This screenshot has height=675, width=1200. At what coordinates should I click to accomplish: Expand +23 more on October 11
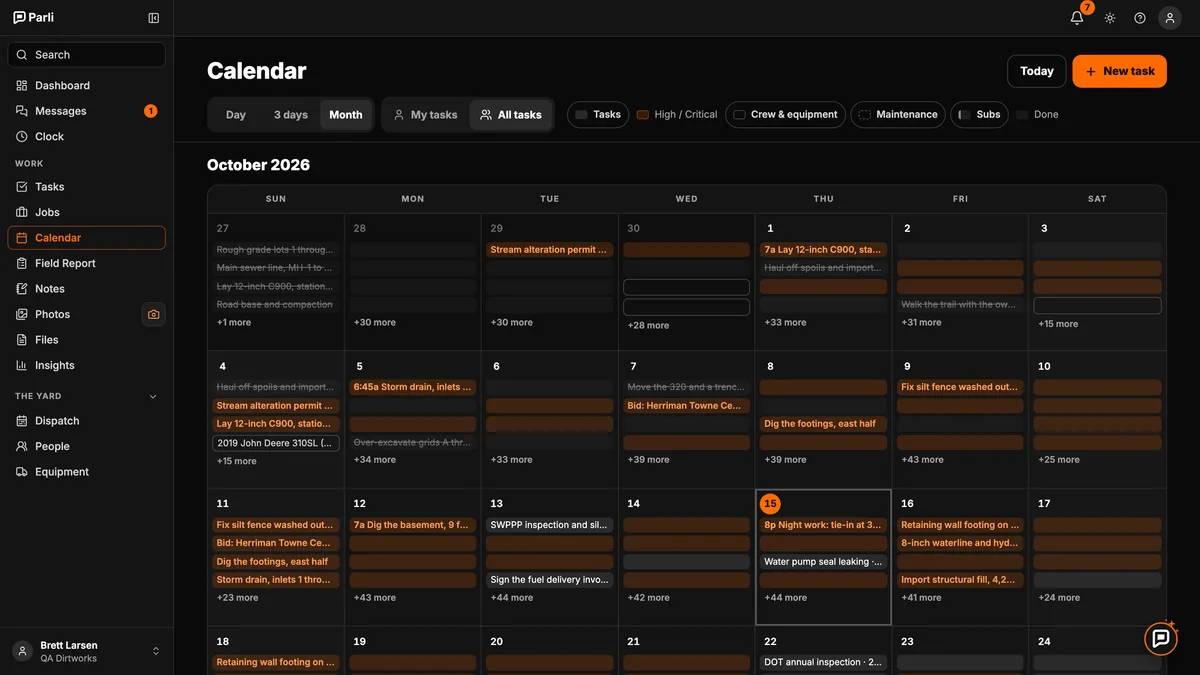click(237, 598)
